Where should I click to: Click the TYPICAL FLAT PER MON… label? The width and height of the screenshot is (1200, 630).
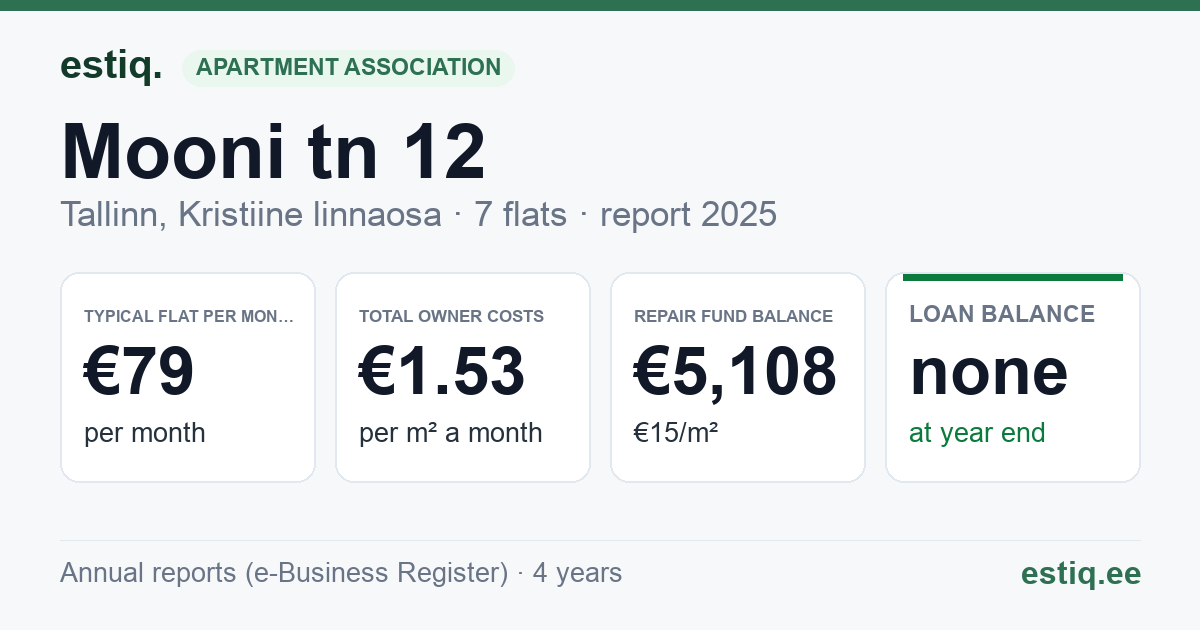coord(189,316)
